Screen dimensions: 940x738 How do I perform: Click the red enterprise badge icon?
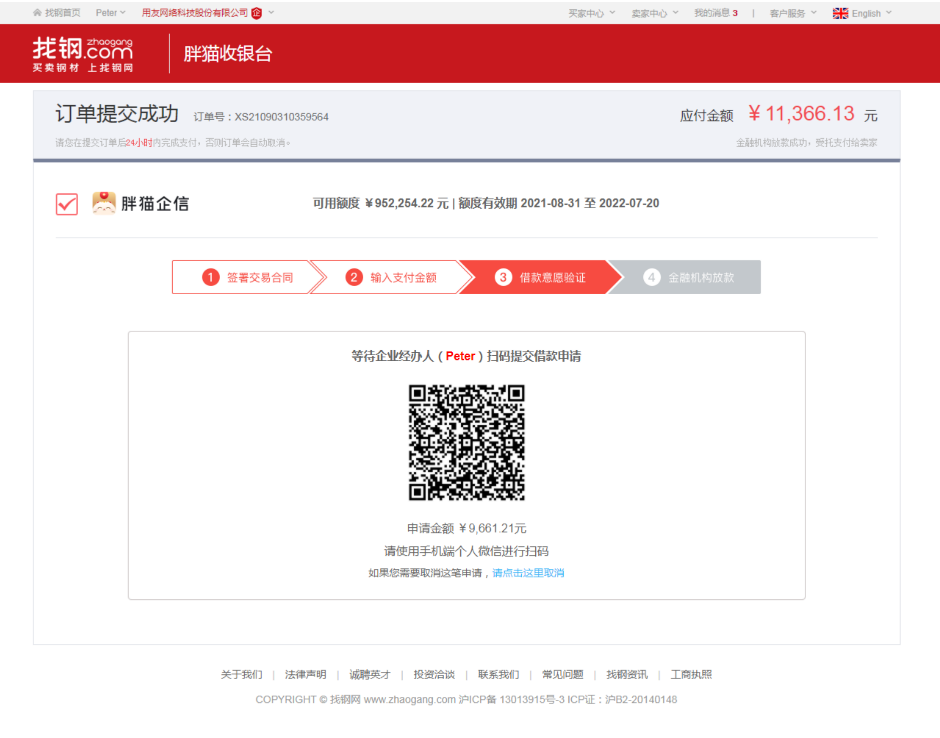tap(257, 13)
